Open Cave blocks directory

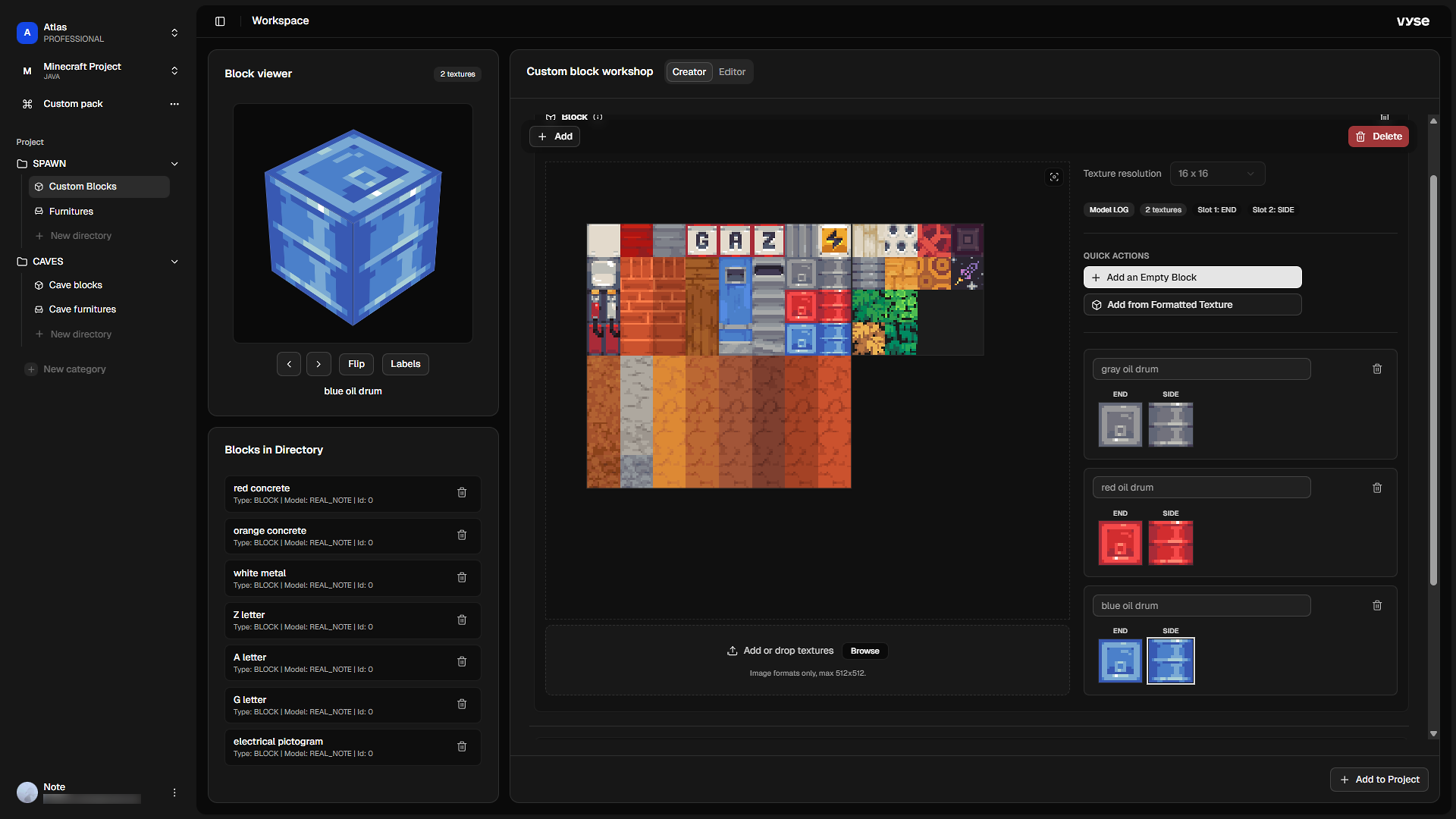click(75, 285)
